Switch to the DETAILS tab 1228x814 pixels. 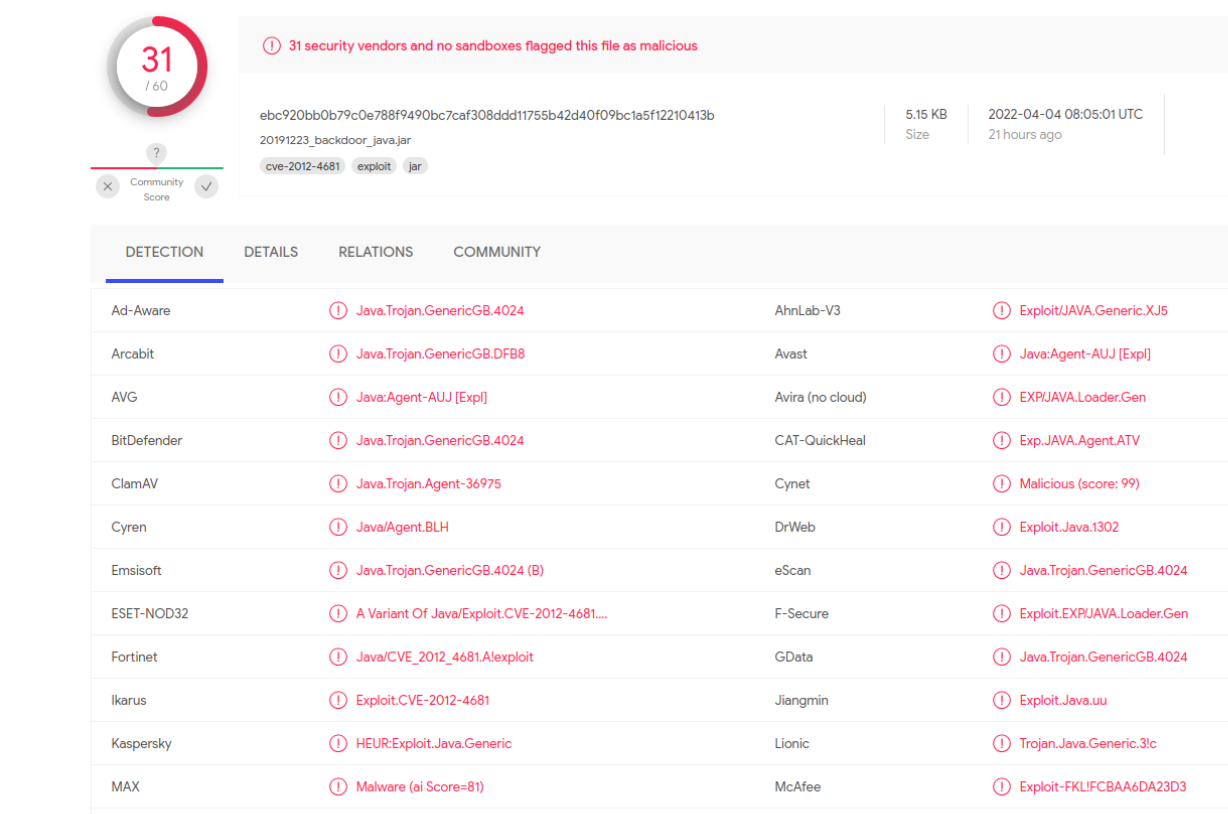coord(271,252)
